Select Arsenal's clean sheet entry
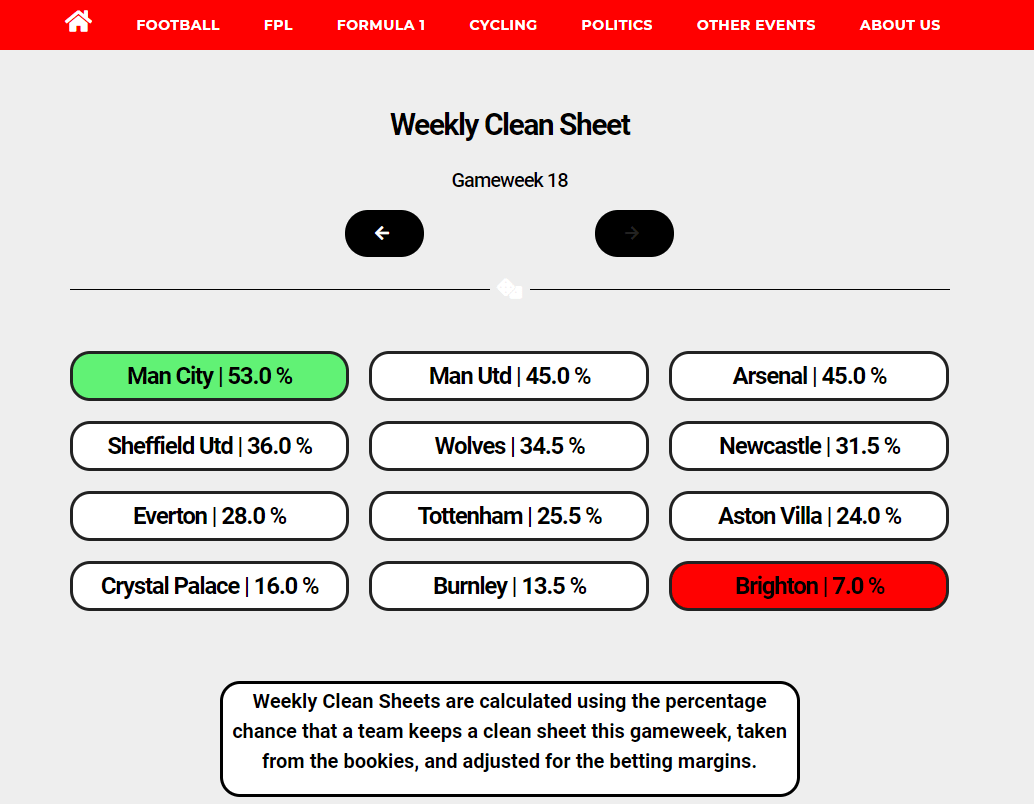1034x804 pixels. [808, 376]
